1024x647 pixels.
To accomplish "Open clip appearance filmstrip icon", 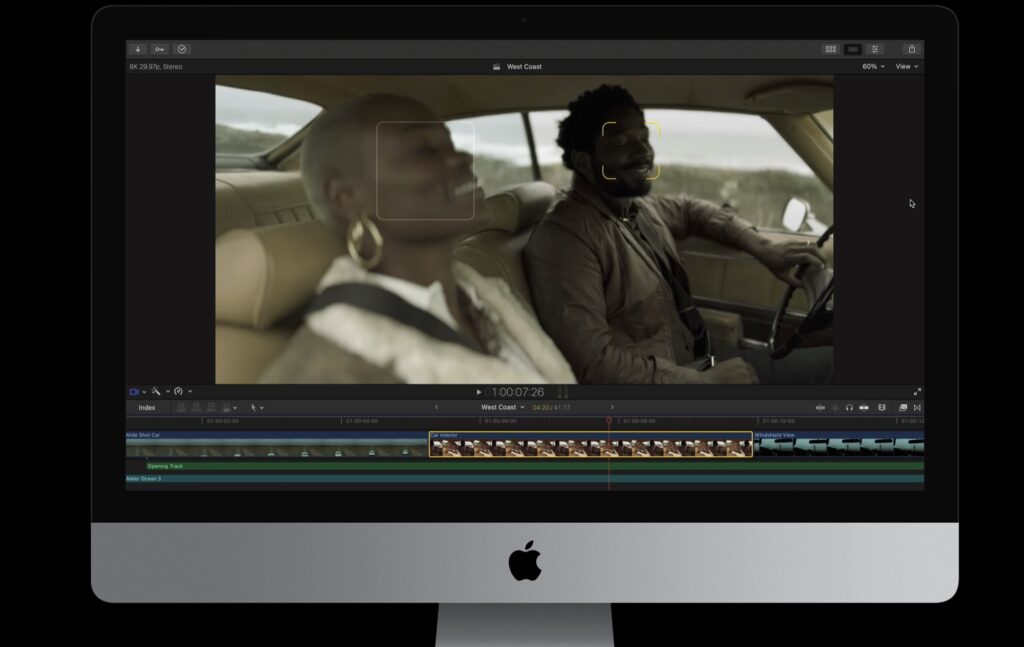I will click(882, 407).
